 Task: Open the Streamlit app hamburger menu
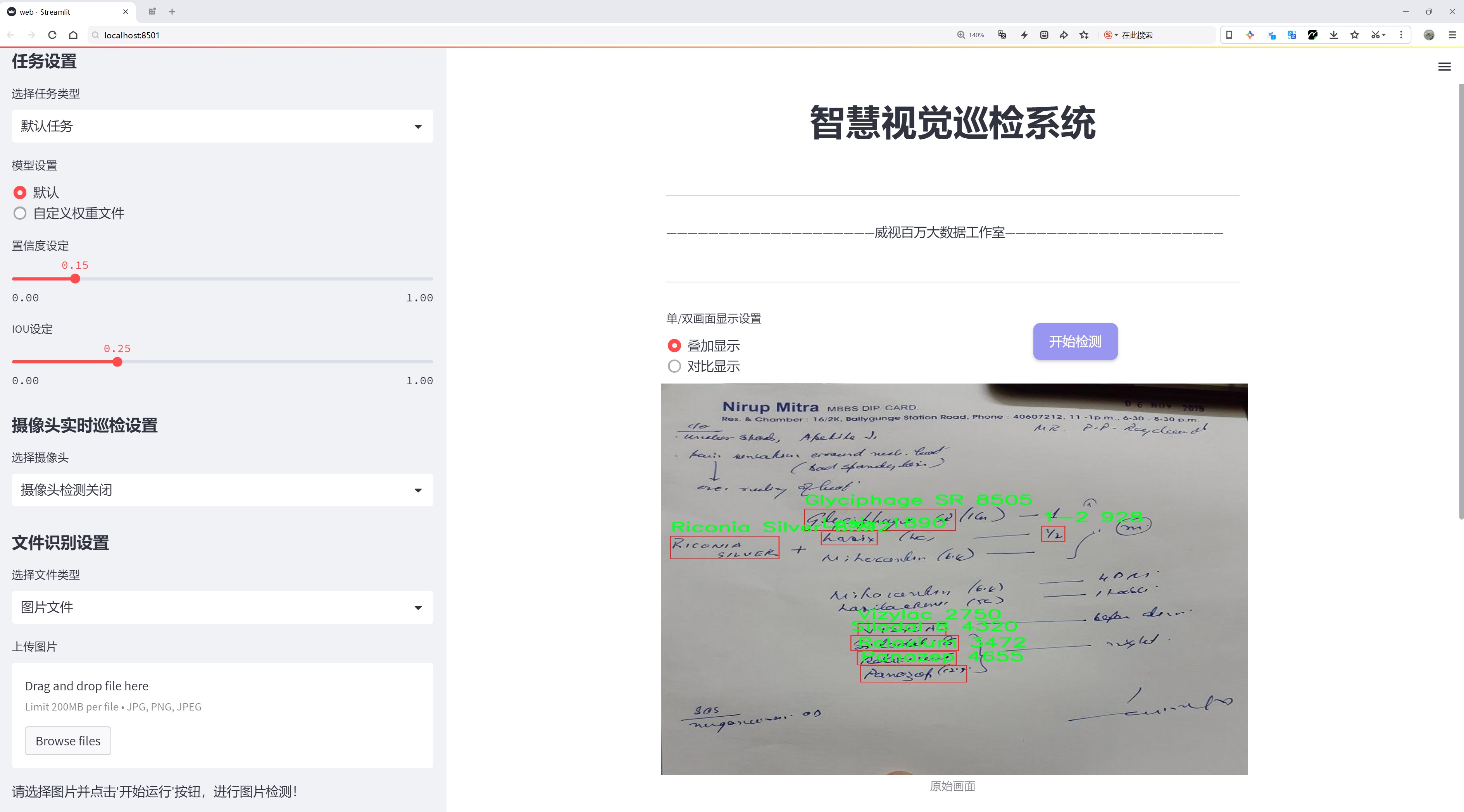1444,67
